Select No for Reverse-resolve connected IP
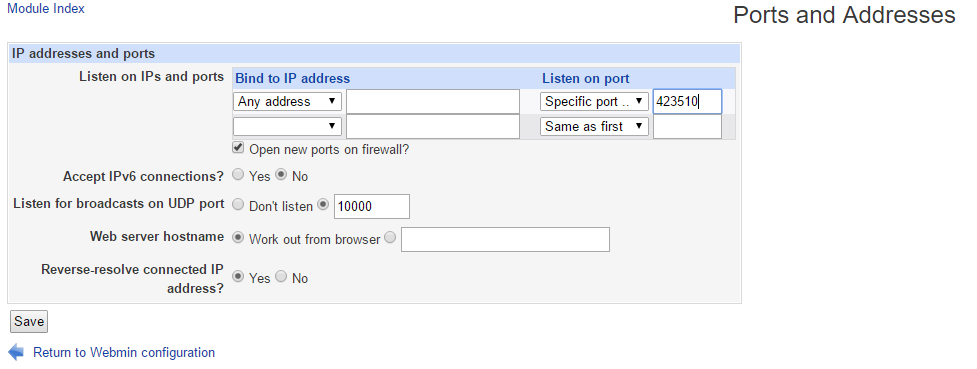Image resolution: width=977 pixels, height=369 pixels. click(x=281, y=276)
